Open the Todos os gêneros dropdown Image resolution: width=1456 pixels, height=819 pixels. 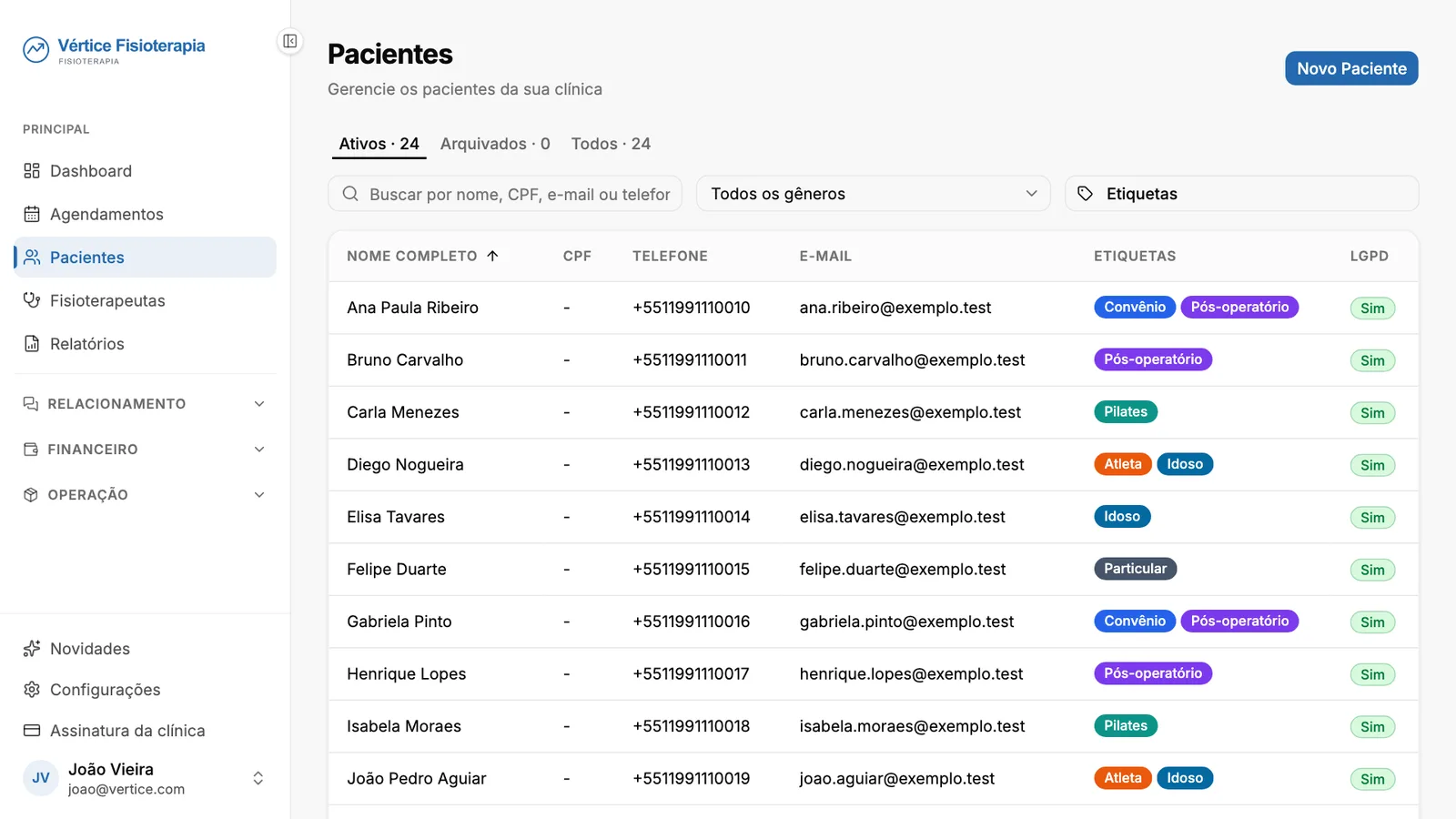click(x=874, y=194)
